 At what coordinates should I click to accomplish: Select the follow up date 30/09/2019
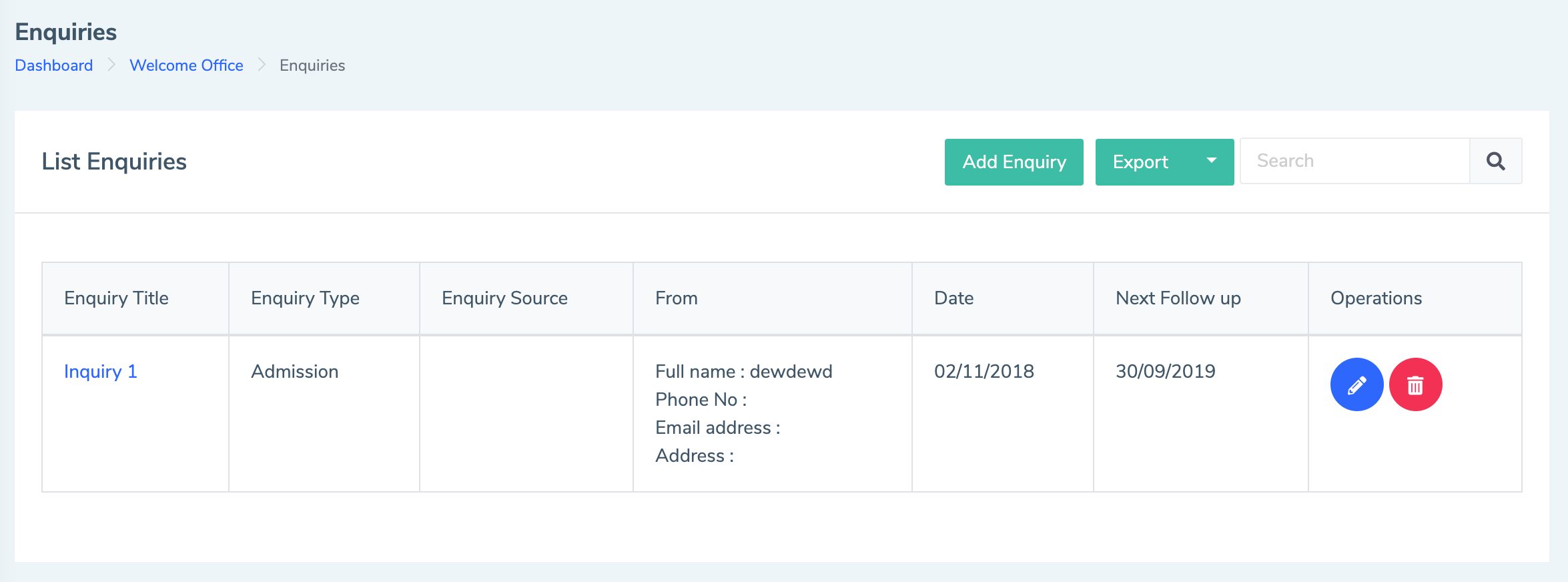[1165, 371]
